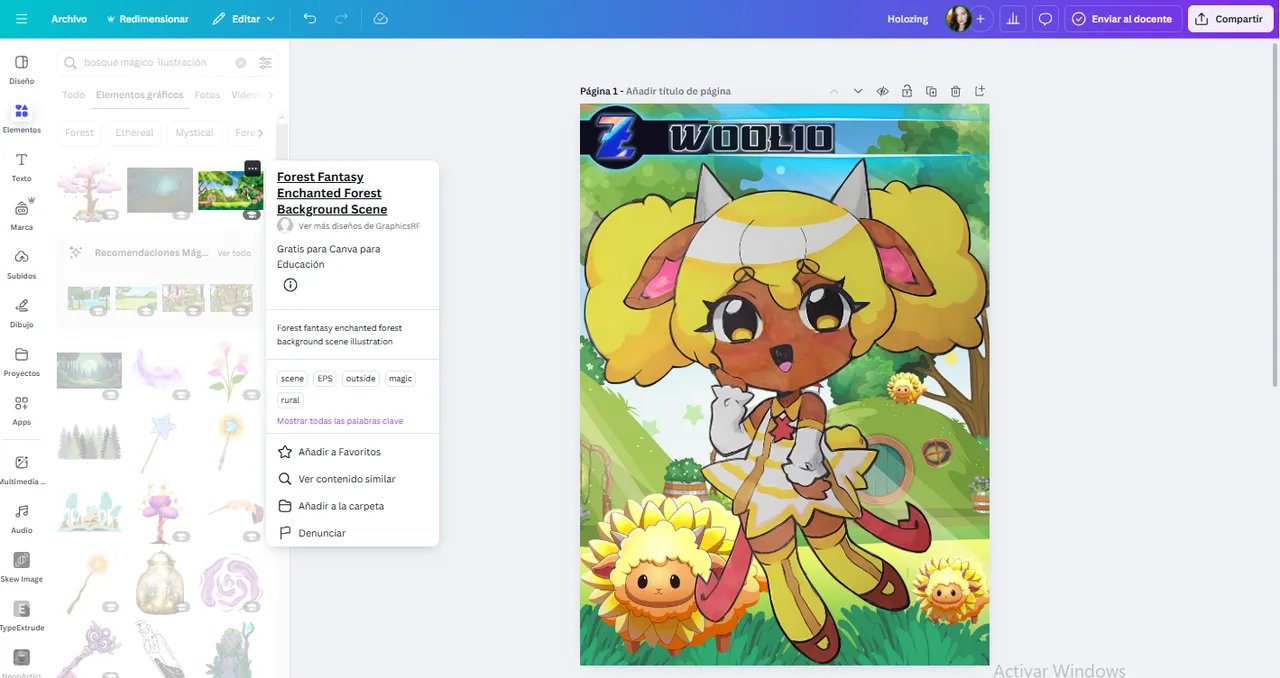Expand the Editar mode dropdown
1280x678 pixels.
tap(243, 19)
